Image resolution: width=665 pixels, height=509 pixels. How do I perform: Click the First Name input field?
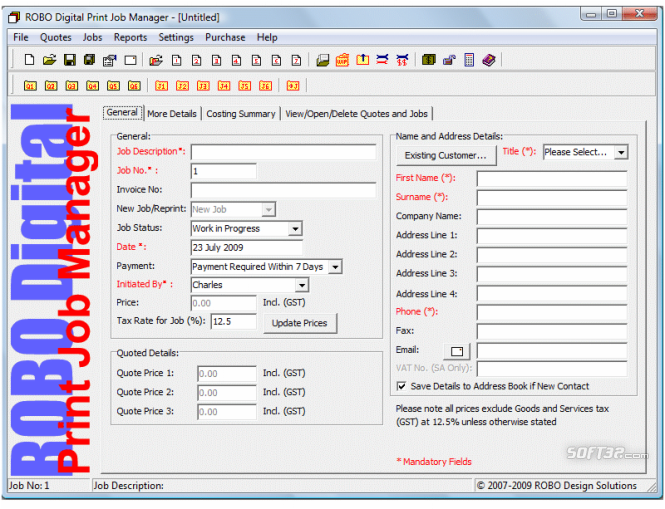click(x=552, y=179)
